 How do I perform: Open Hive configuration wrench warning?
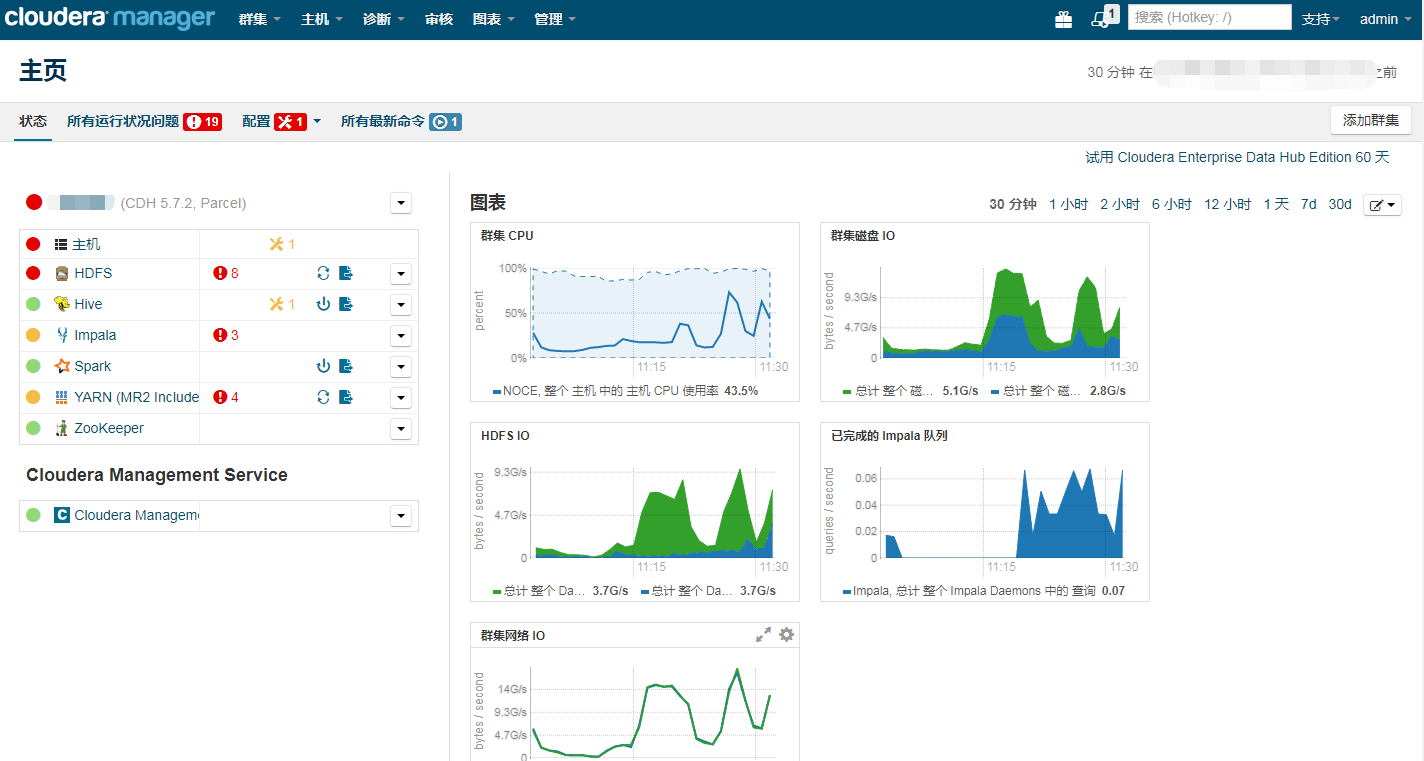282,304
